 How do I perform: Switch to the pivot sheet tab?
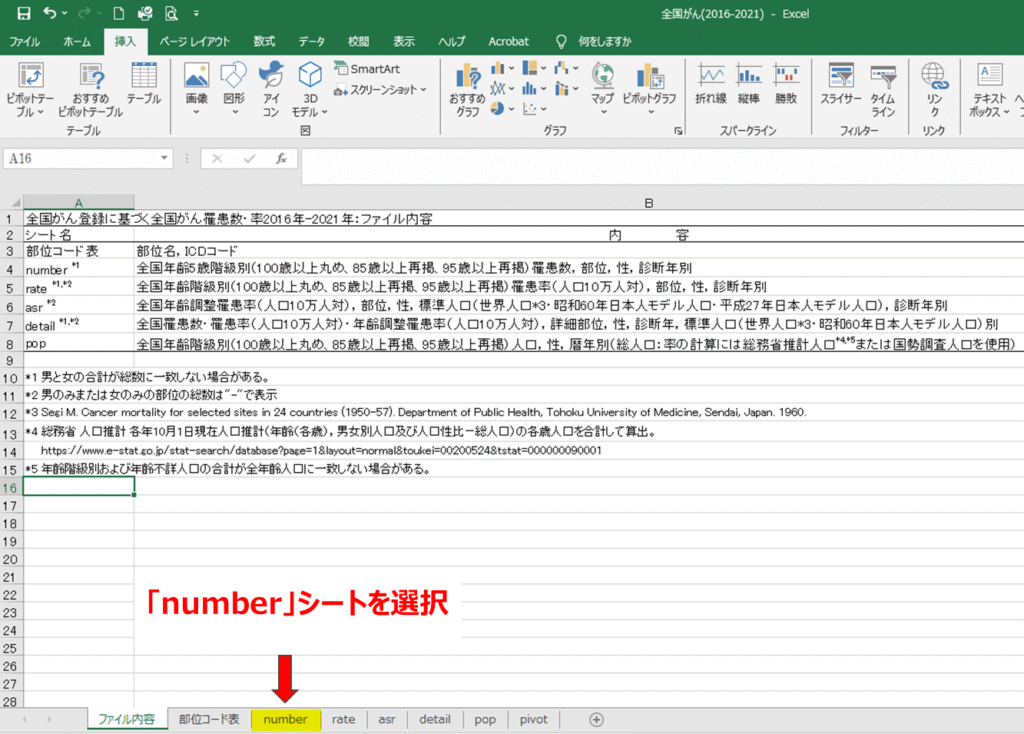click(533, 719)
